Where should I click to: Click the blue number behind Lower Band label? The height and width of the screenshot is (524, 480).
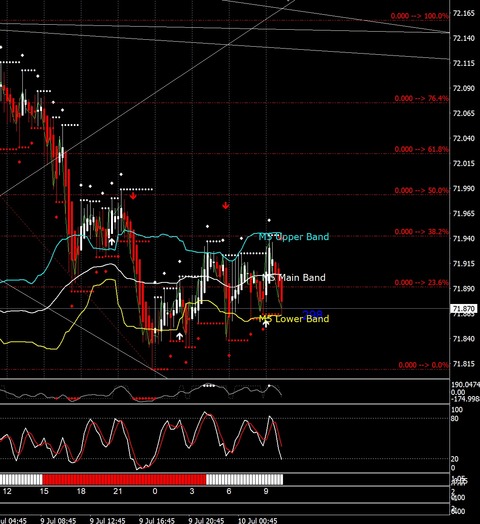(x=312, y=314)
